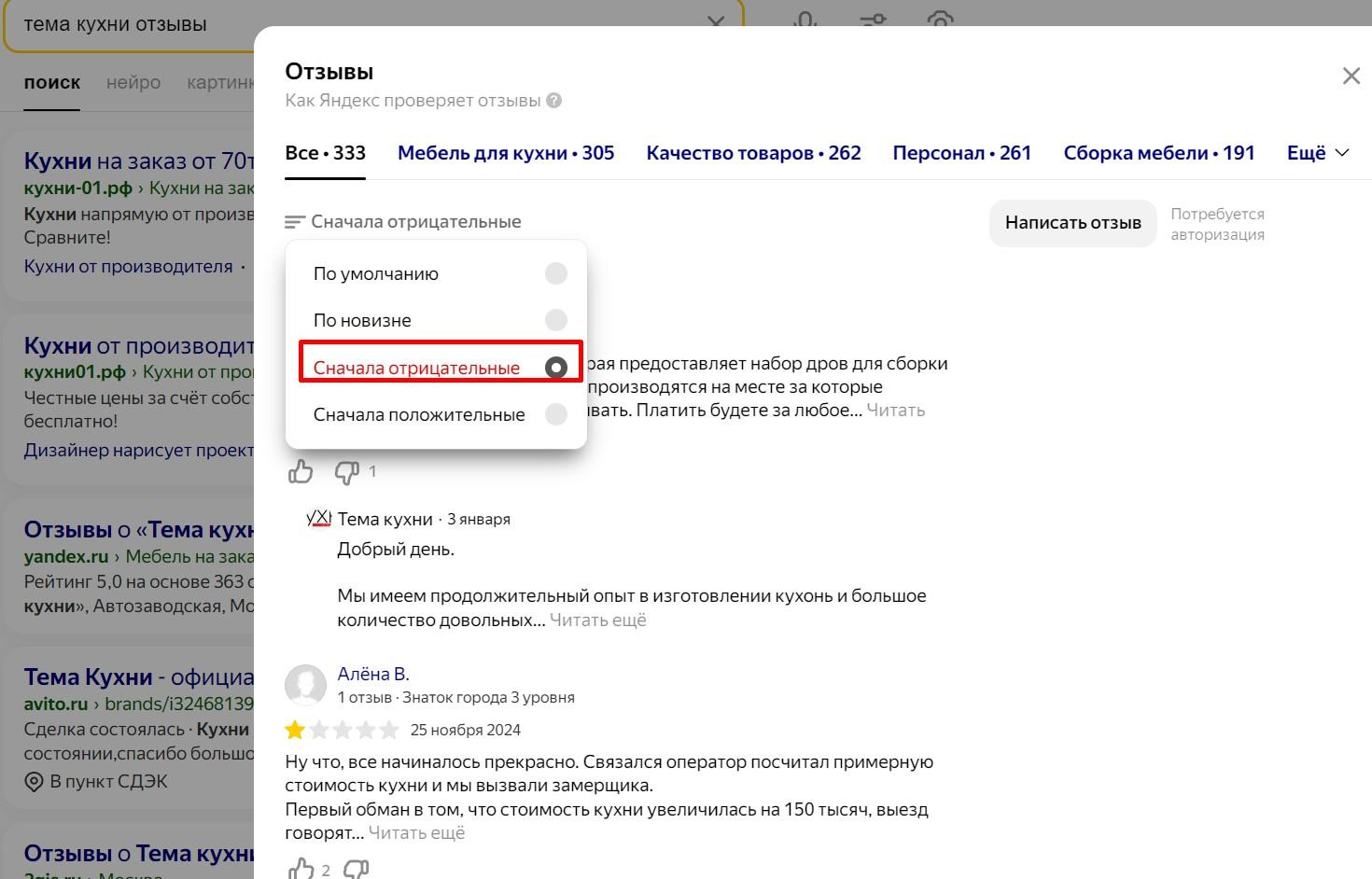Click the avito.ru green URL
The width and height of the screenshot is (1372, 879).
pos(56,704)
